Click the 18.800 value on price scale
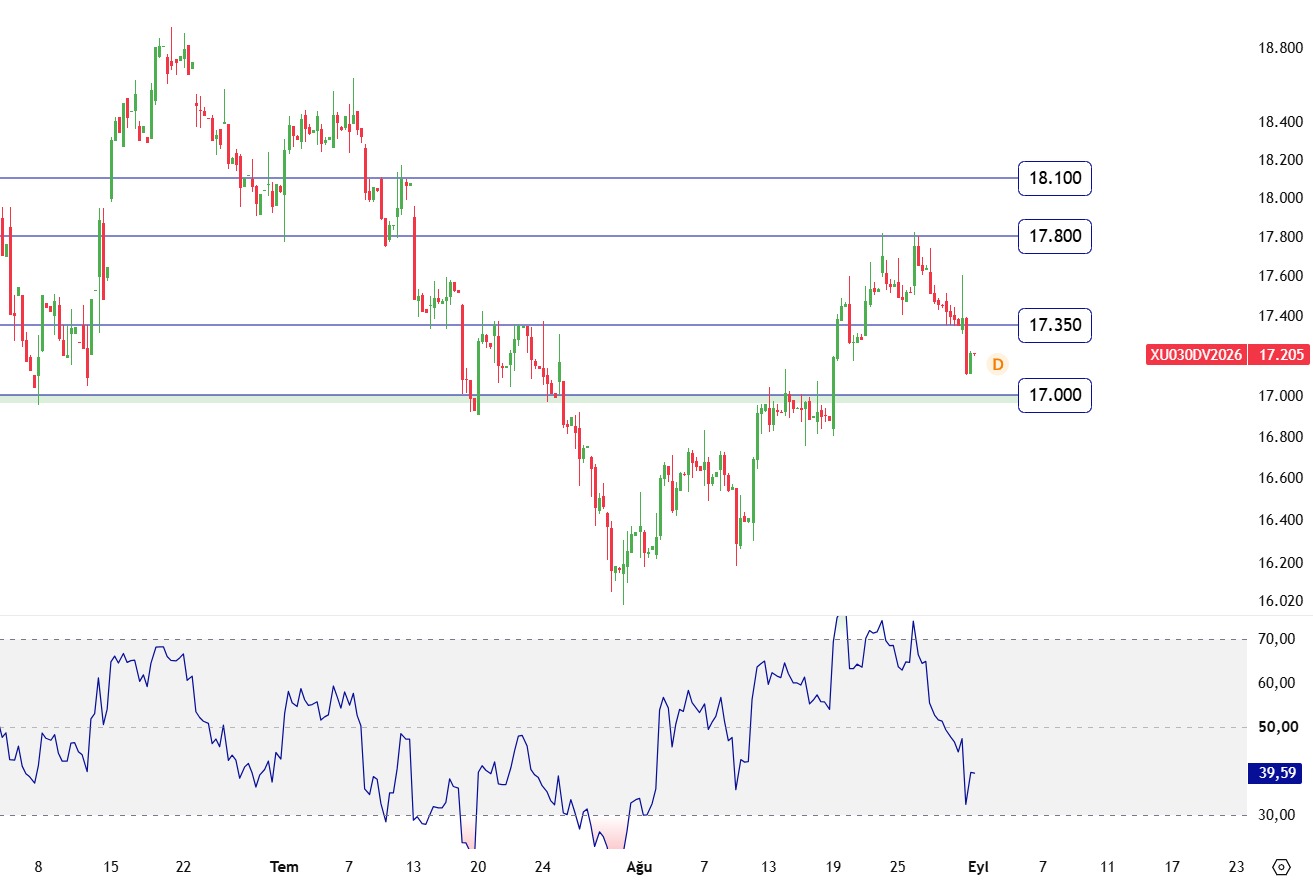This screenshot has width=1313, height=881. (1280, 47)
